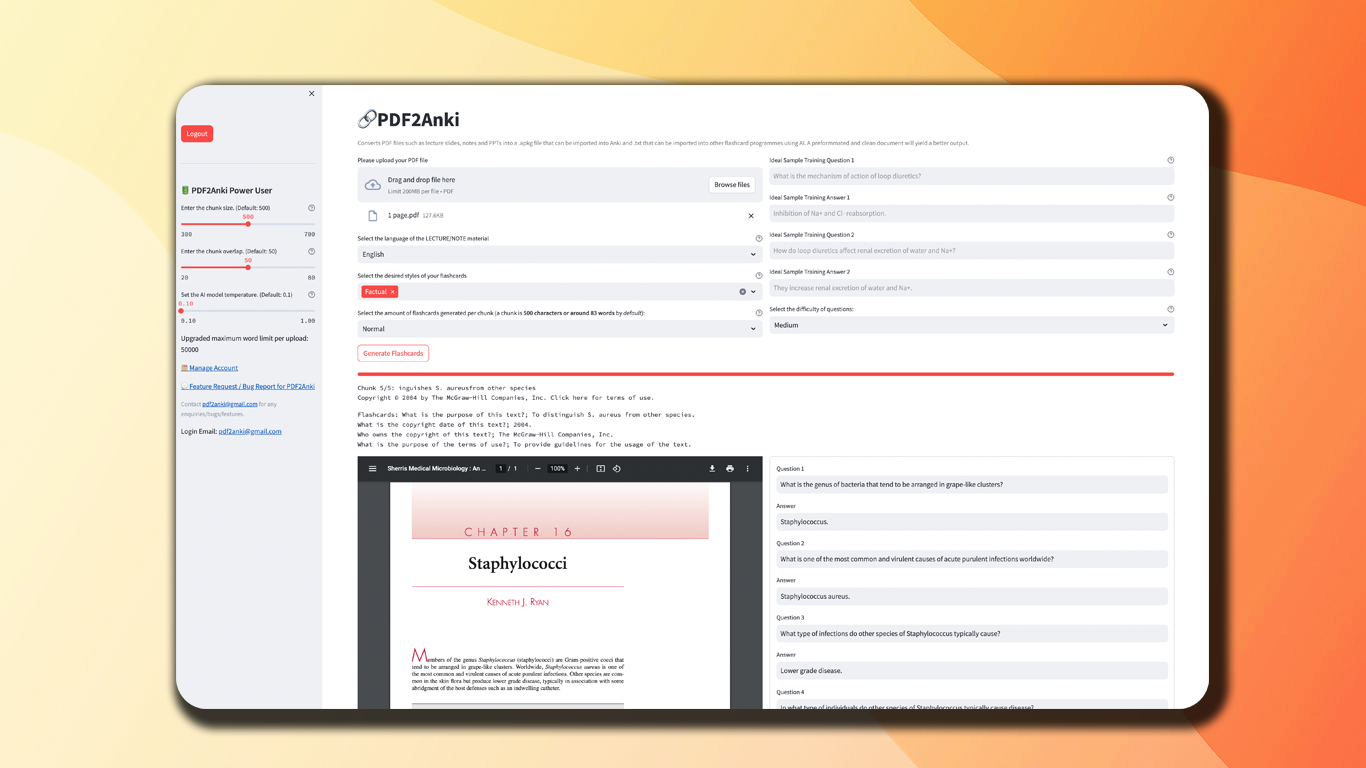This screenshot has height=768, width=1366.
Task: Click the Staphylococcus. answer field
Action: pyautogui.click(x=971, y=522)
